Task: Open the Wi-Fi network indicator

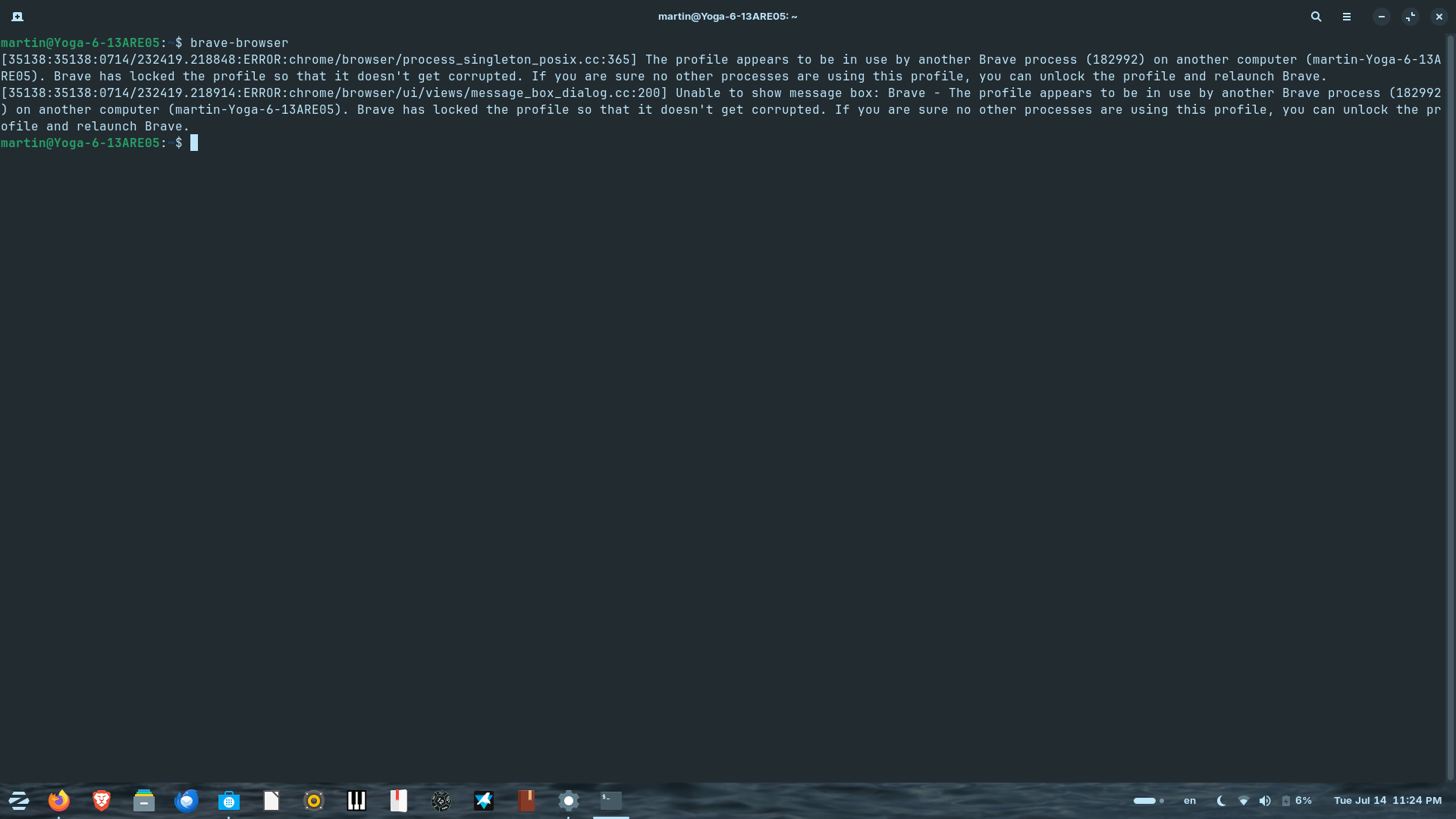Action: (x=1244, y=801)
